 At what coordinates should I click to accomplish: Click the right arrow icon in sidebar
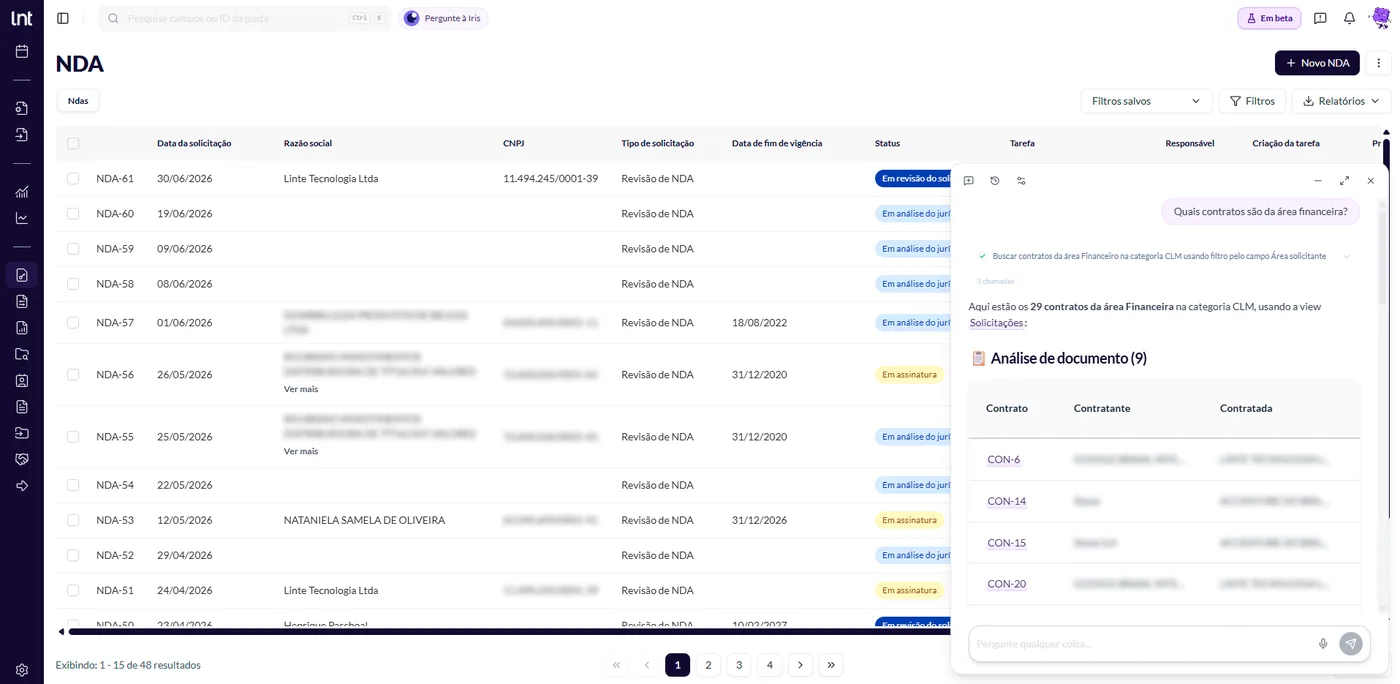point(22,486)
